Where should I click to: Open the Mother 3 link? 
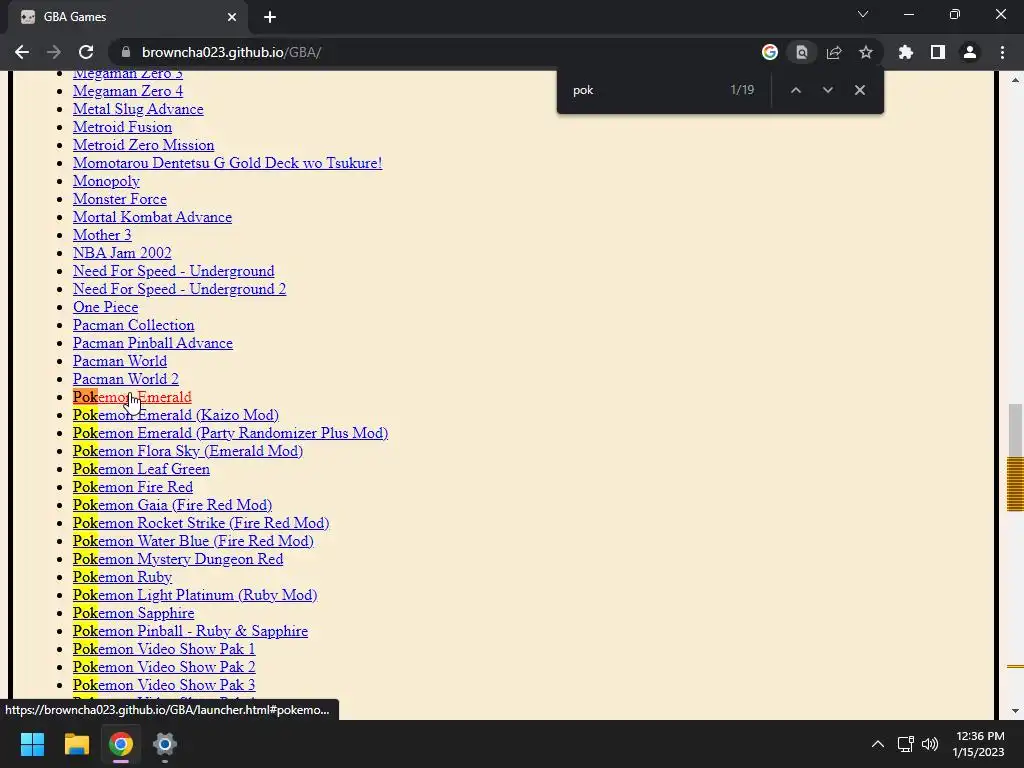[102, 235]
